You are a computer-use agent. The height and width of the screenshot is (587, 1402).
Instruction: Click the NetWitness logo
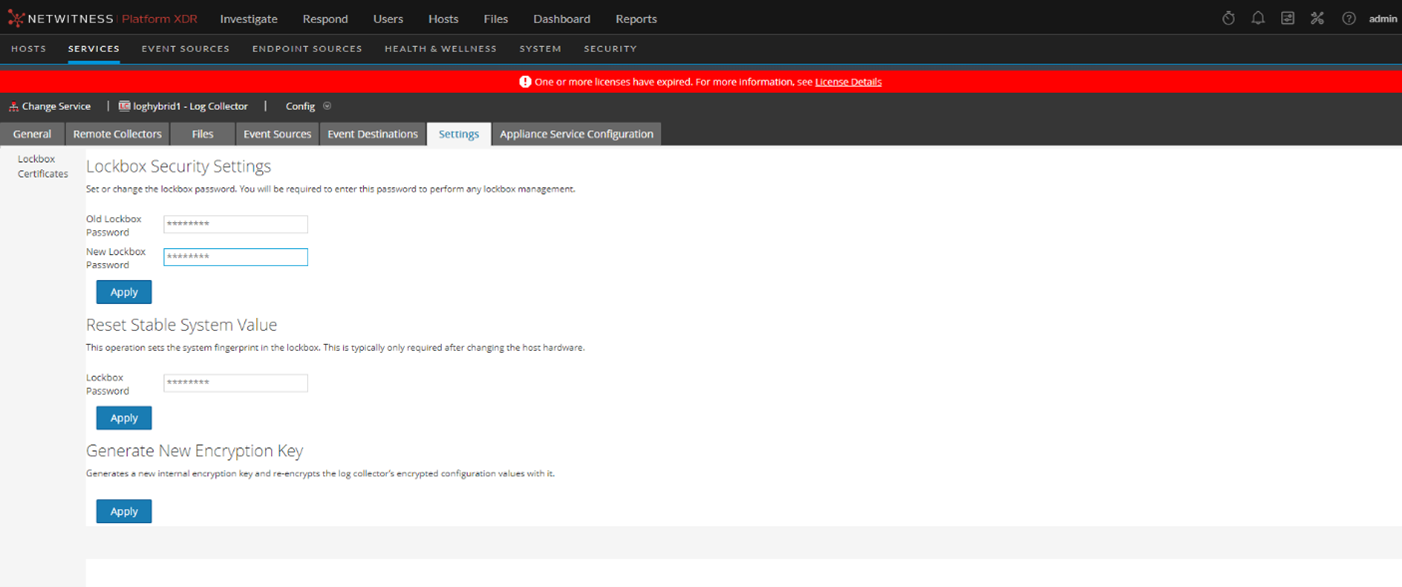click(16, 18)
